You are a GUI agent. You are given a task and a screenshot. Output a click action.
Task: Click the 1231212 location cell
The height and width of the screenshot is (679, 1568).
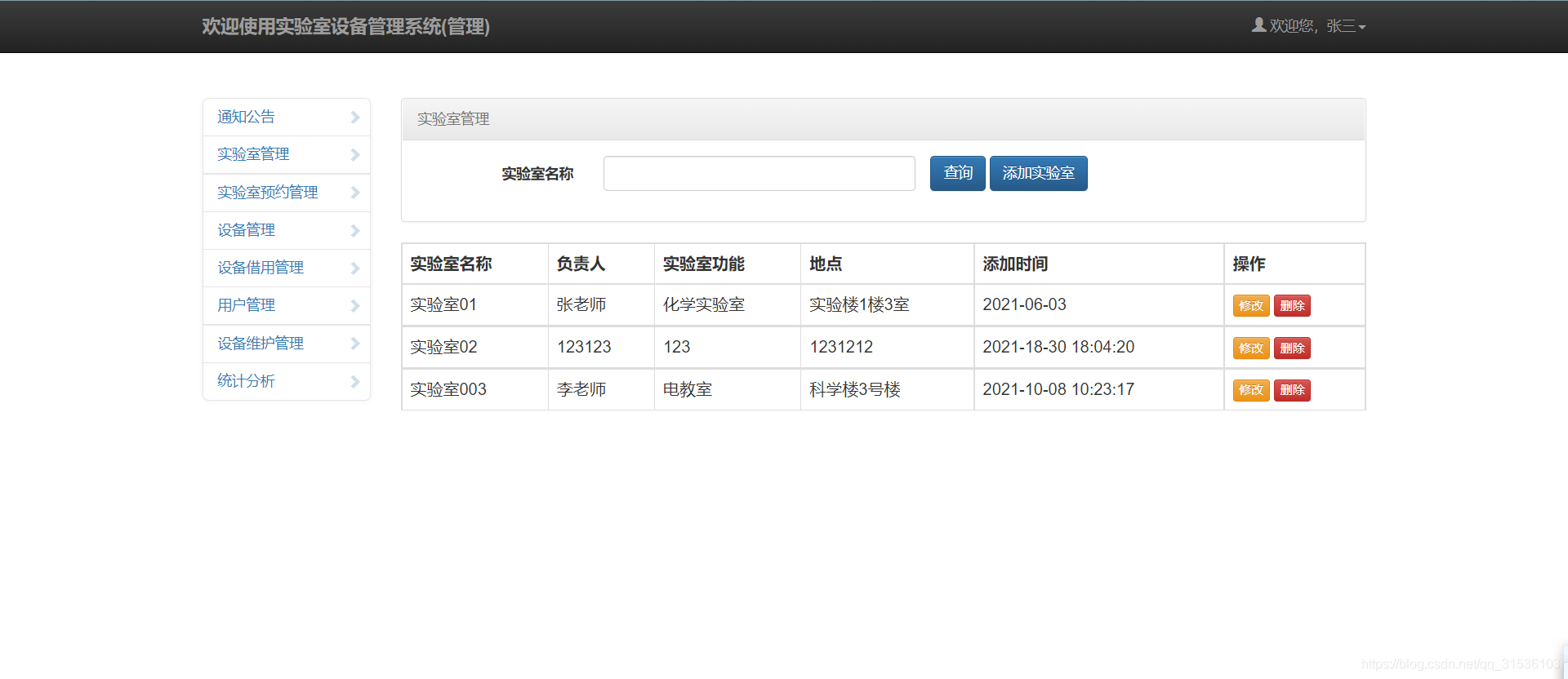(x=887, y=348)
